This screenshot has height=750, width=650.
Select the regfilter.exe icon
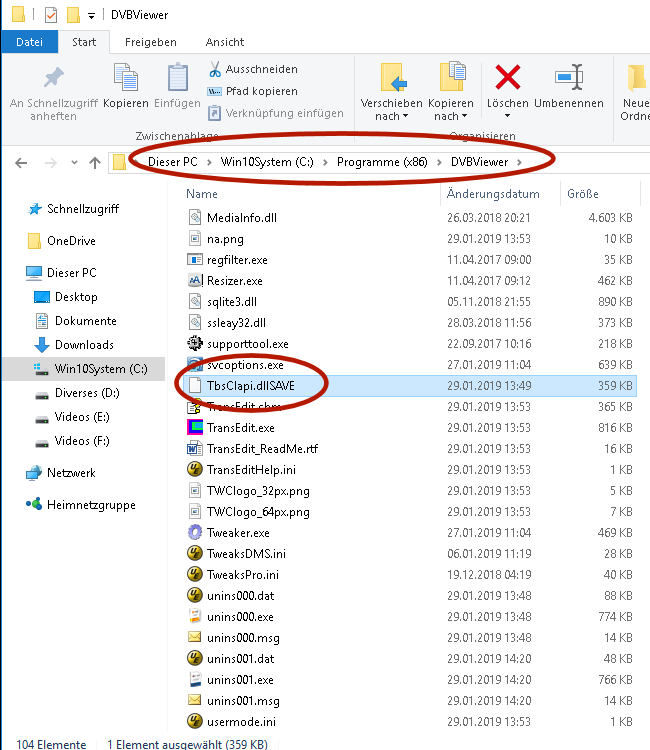click(x=195, y=260)
